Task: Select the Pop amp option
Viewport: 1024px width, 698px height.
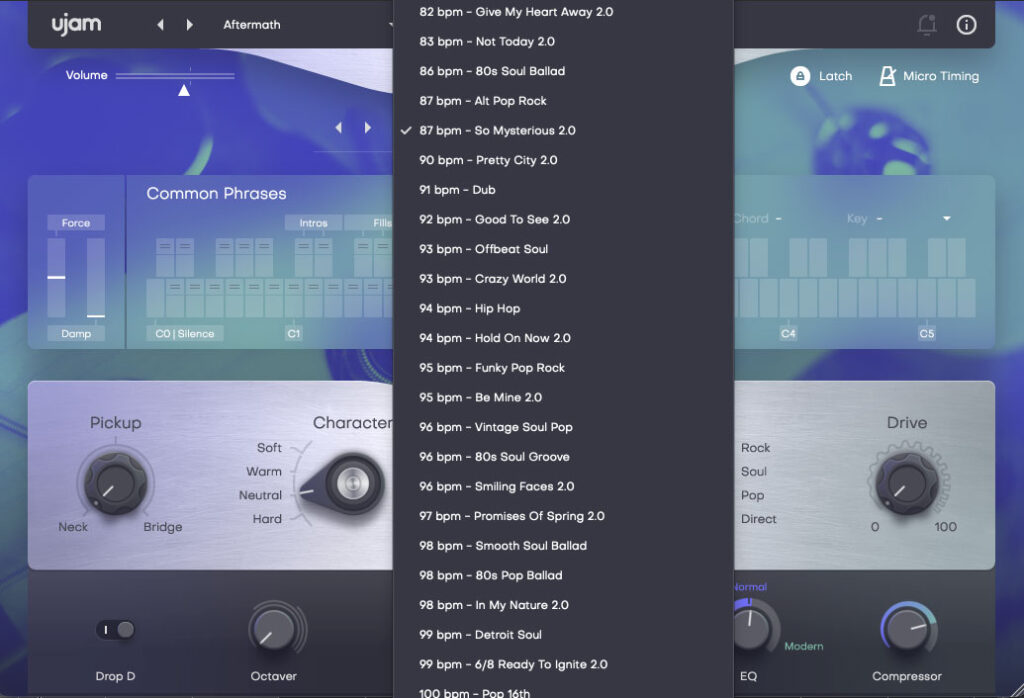Action: [x=752, y=495]
